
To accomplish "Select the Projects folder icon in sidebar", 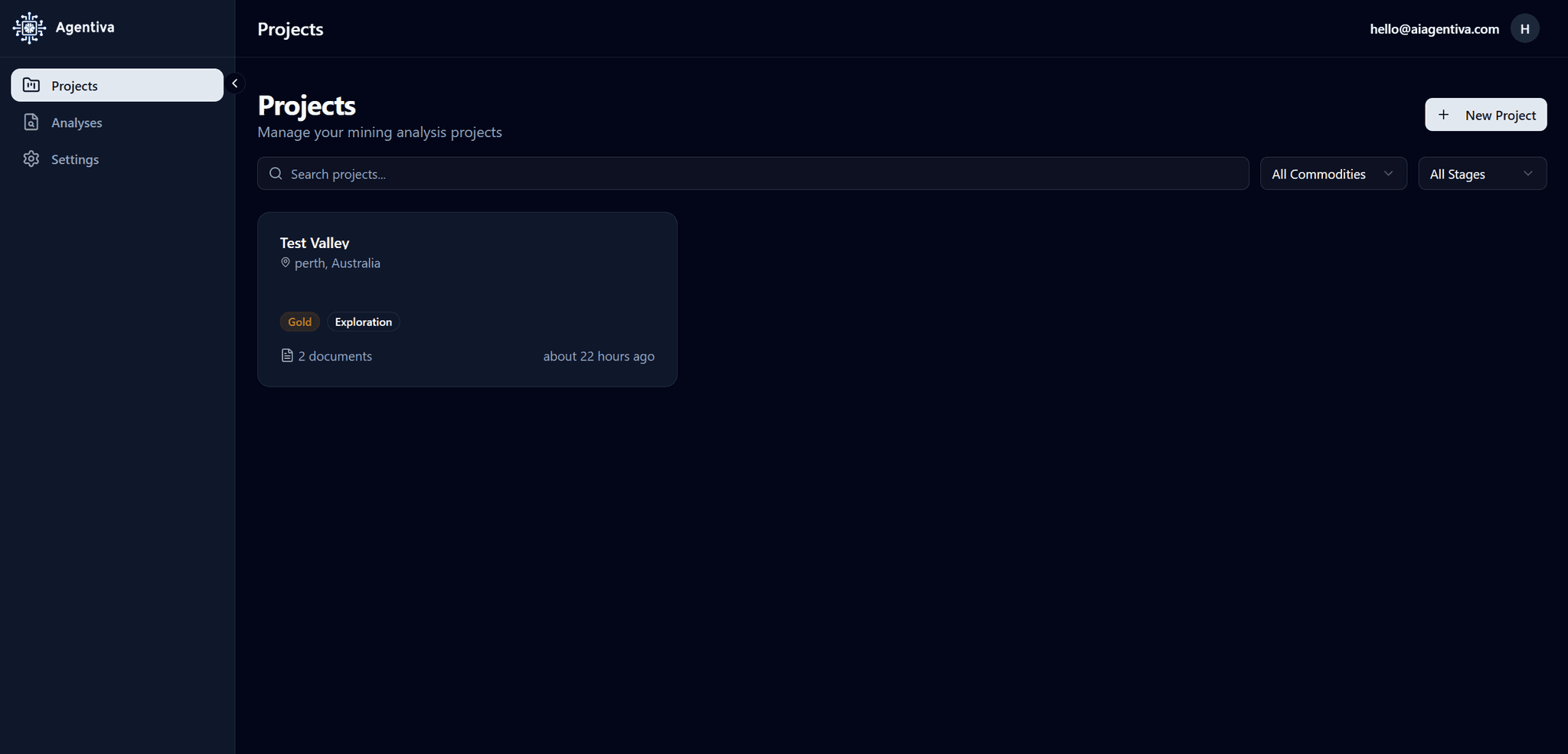I will pyautogui.click(x=31, y=85).
